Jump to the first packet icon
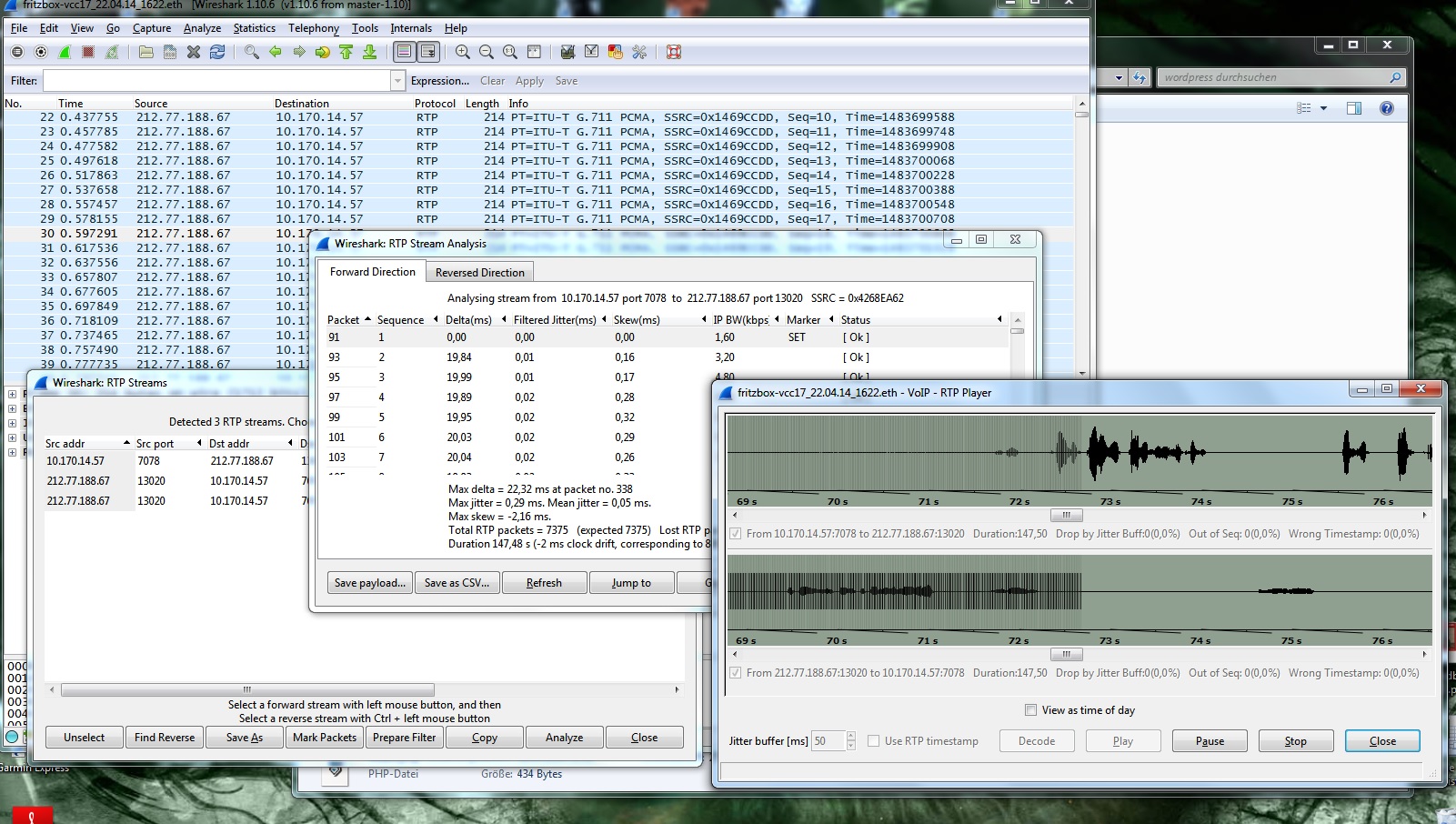The height and width of the screenshot is (824, 1456). (346, 52)
